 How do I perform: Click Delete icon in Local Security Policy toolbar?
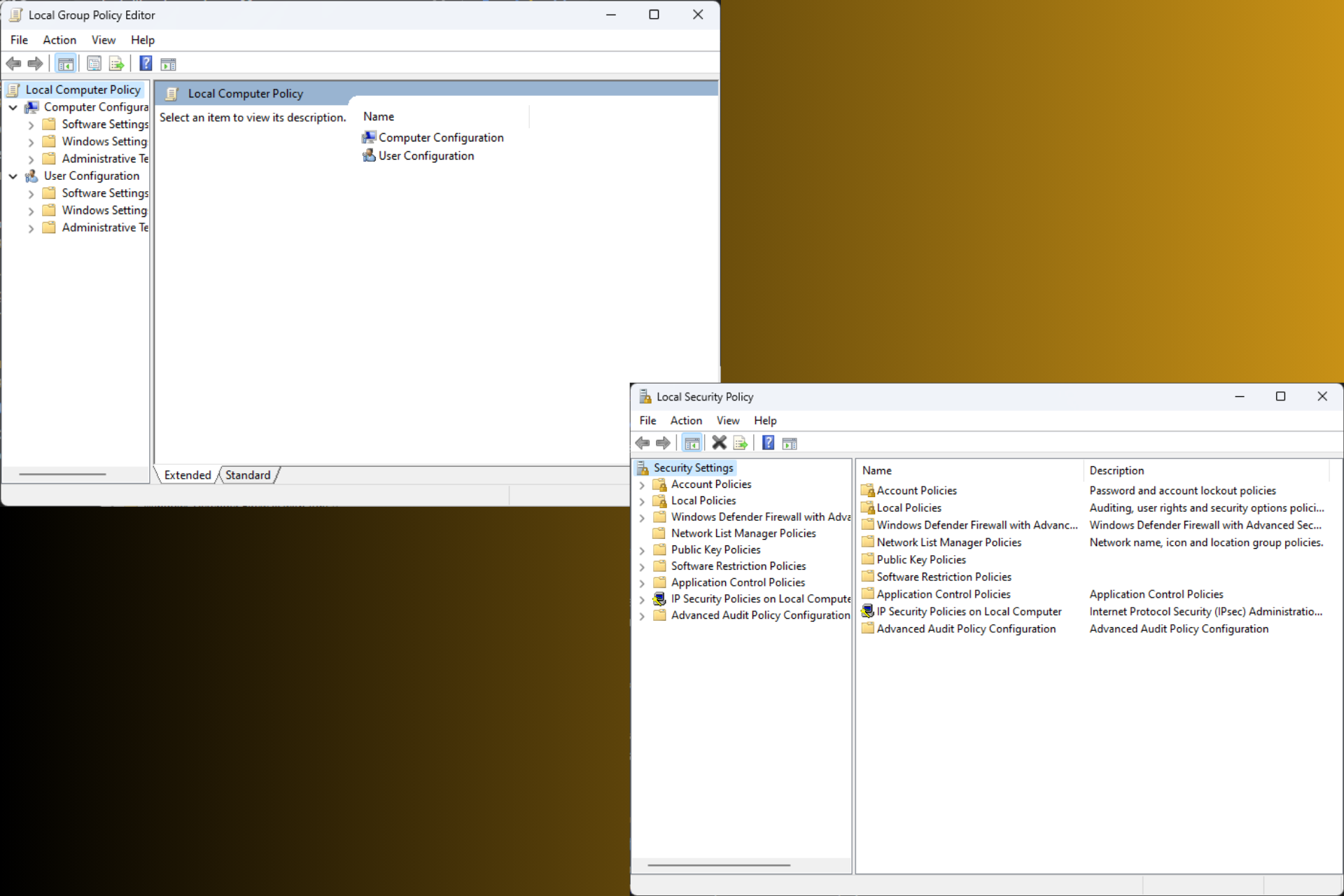pyautogui.click(x=719, y=442)
